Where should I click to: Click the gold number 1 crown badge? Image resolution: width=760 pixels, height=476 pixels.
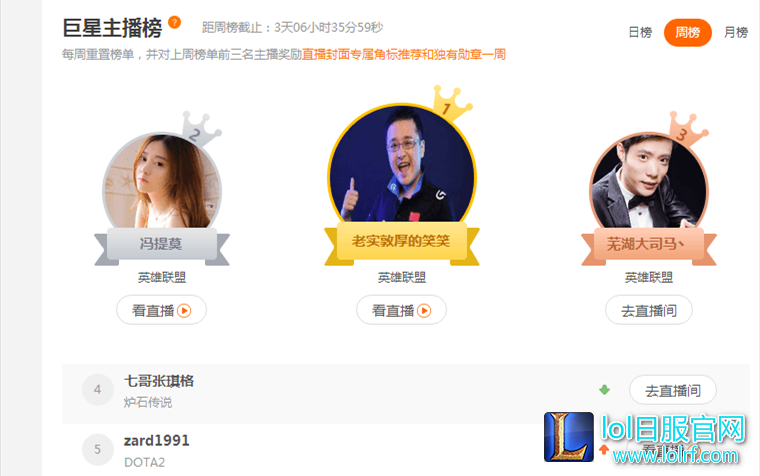(x=451, y=103)
